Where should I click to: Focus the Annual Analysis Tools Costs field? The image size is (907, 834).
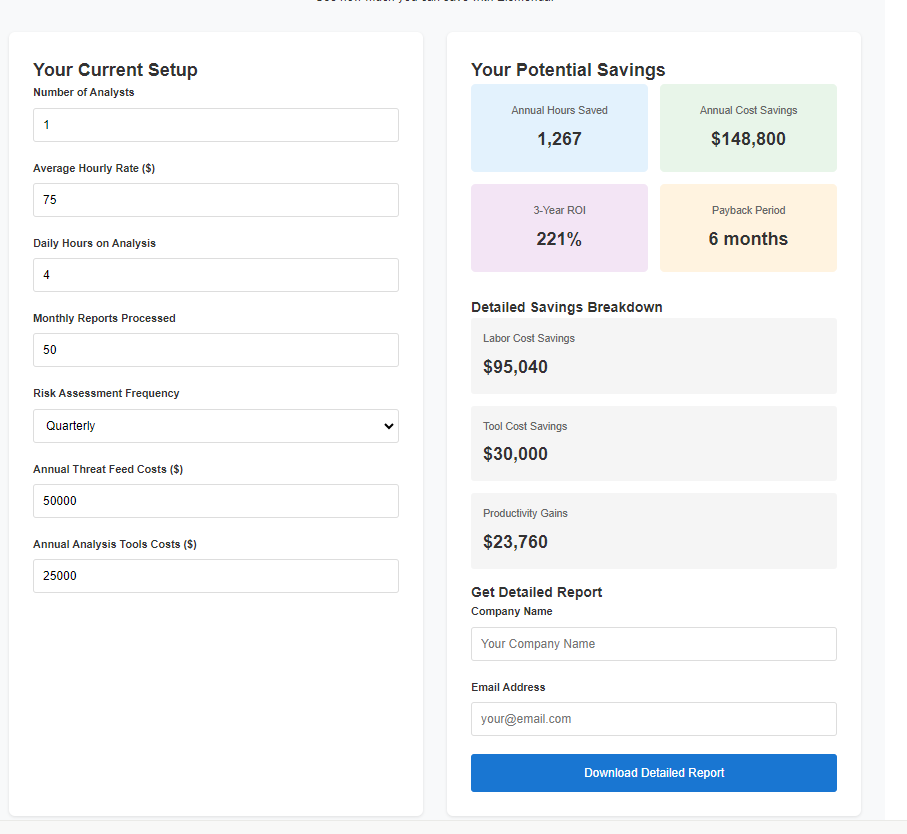(215, 576)
